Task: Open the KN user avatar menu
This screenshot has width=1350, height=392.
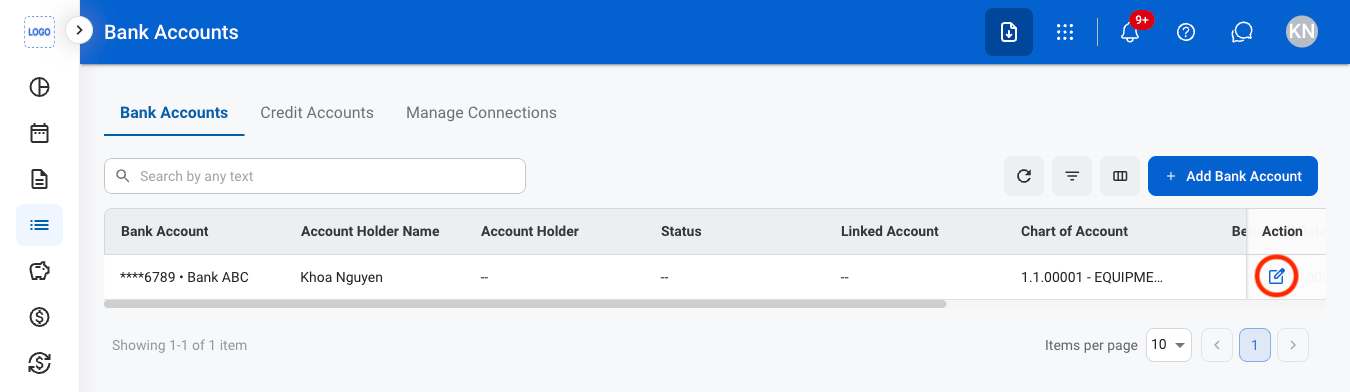Action: point(1301,32)
